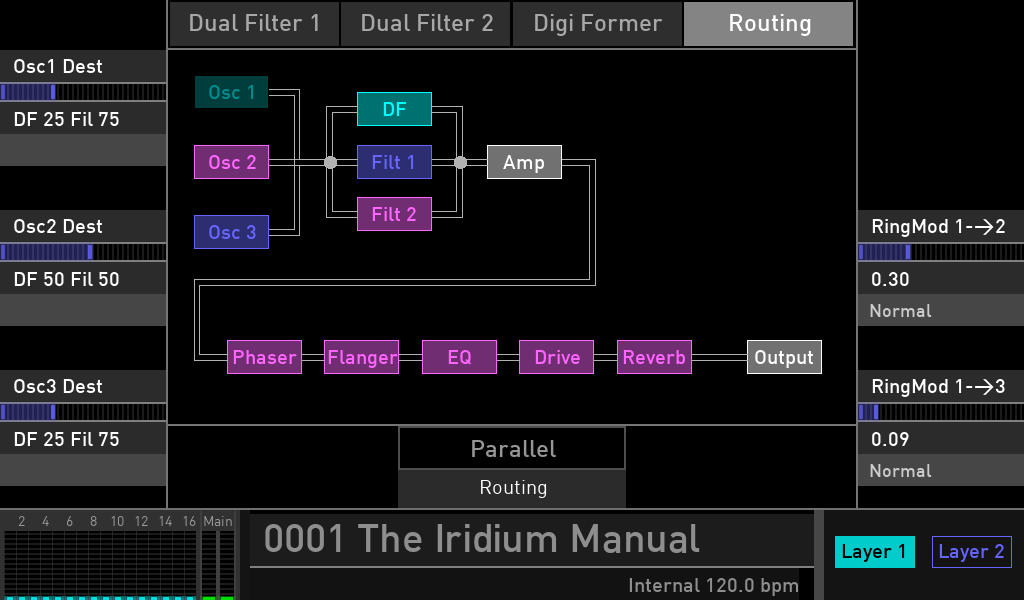1024x600 pixels.
Task: Switch to the Dual Filter 1 tab
Action: 254,24
